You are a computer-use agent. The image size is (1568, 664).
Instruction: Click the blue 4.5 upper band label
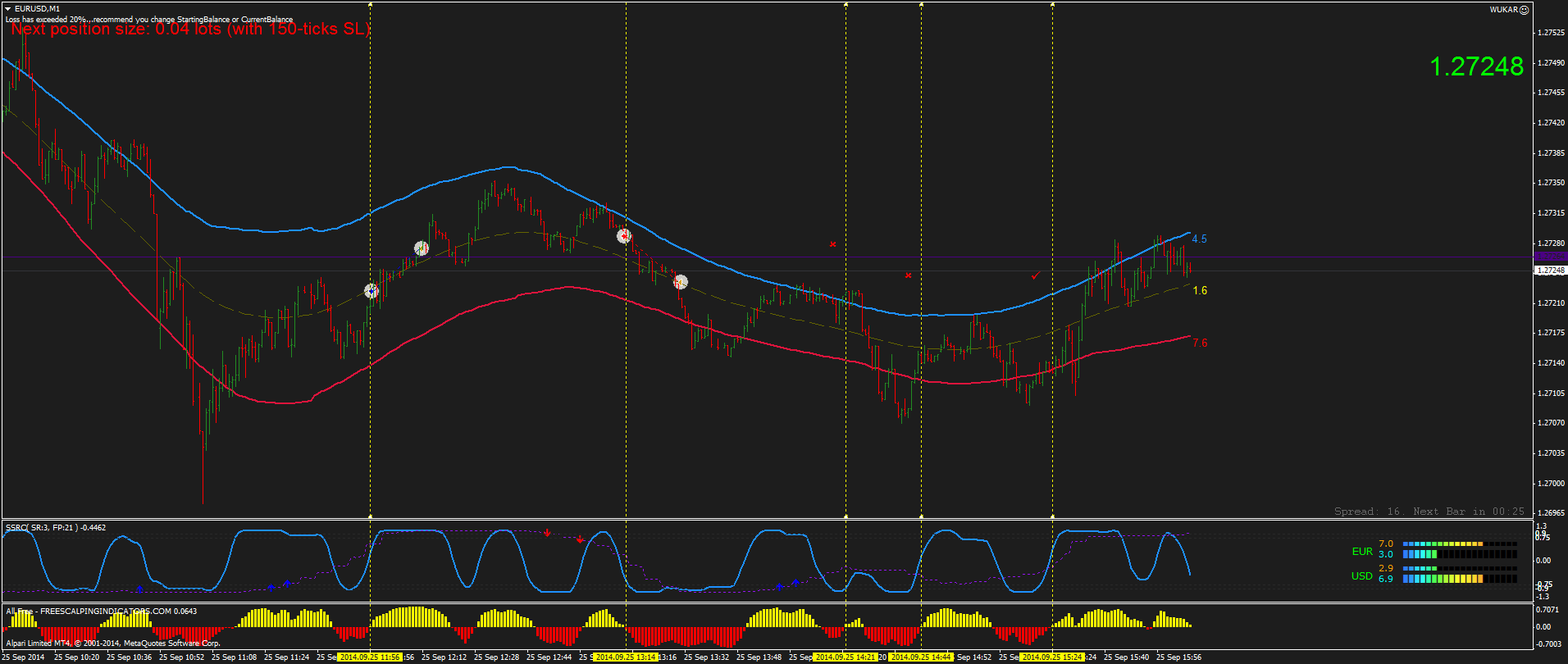(x=1200, y=239)
